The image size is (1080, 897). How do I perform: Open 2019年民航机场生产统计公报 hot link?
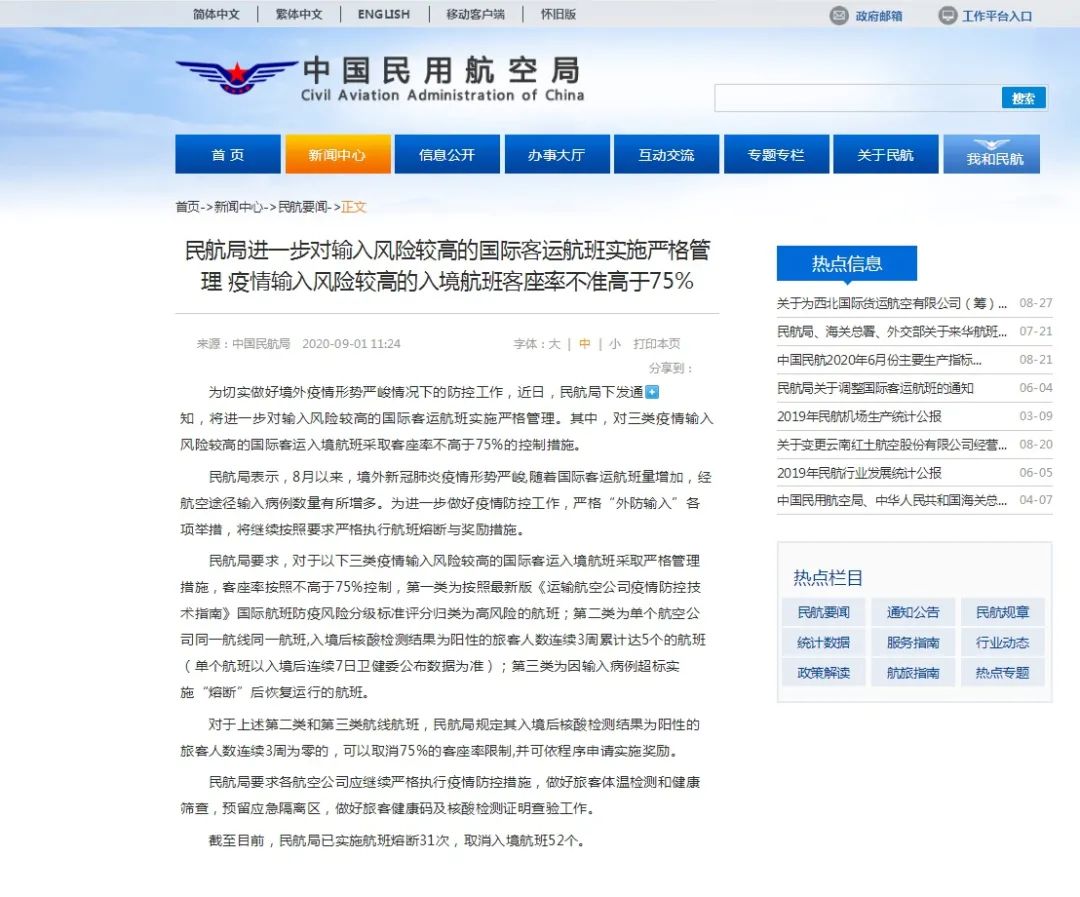coord(859,417)
